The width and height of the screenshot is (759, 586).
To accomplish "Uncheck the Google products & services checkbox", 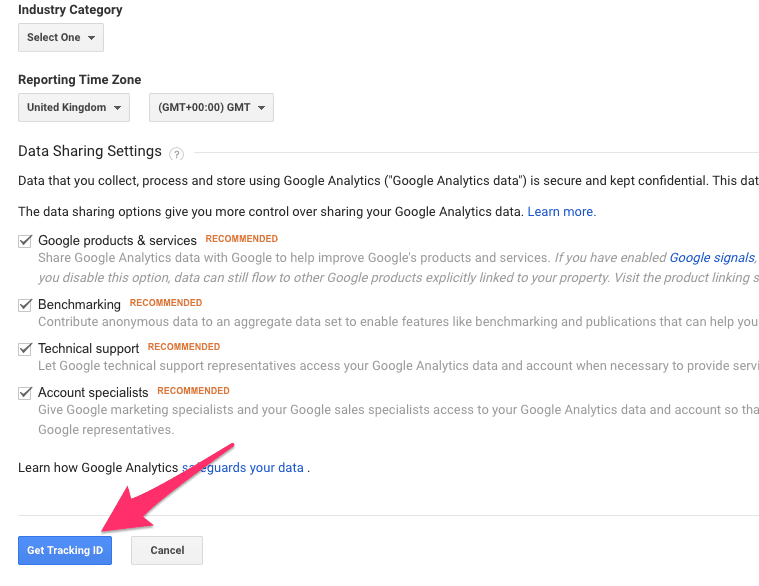I will point(26,241).
